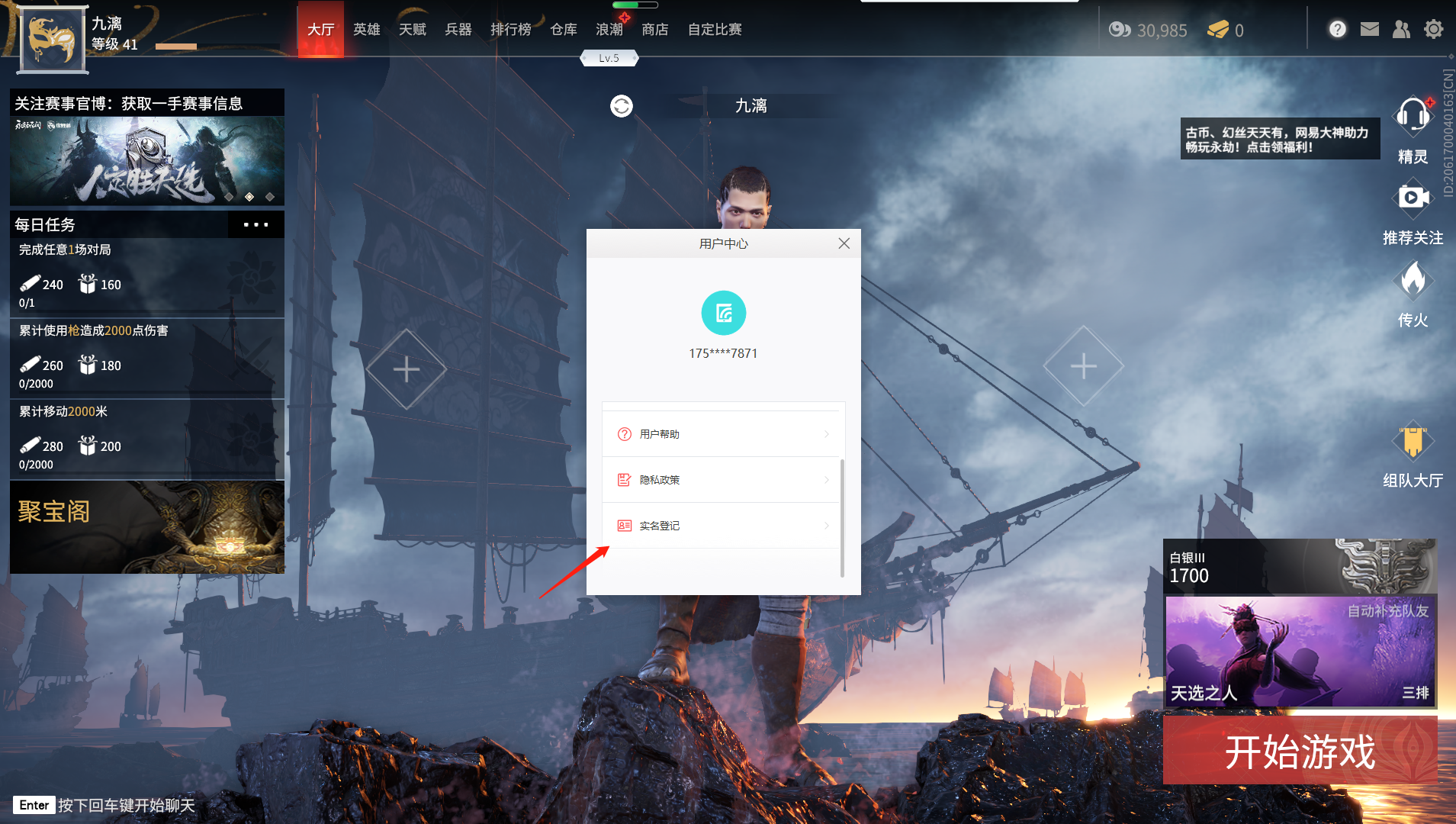This screenshot has width=1456, height=824.
Task: Close the 用户中心 dialog
Action: [844, 243]
